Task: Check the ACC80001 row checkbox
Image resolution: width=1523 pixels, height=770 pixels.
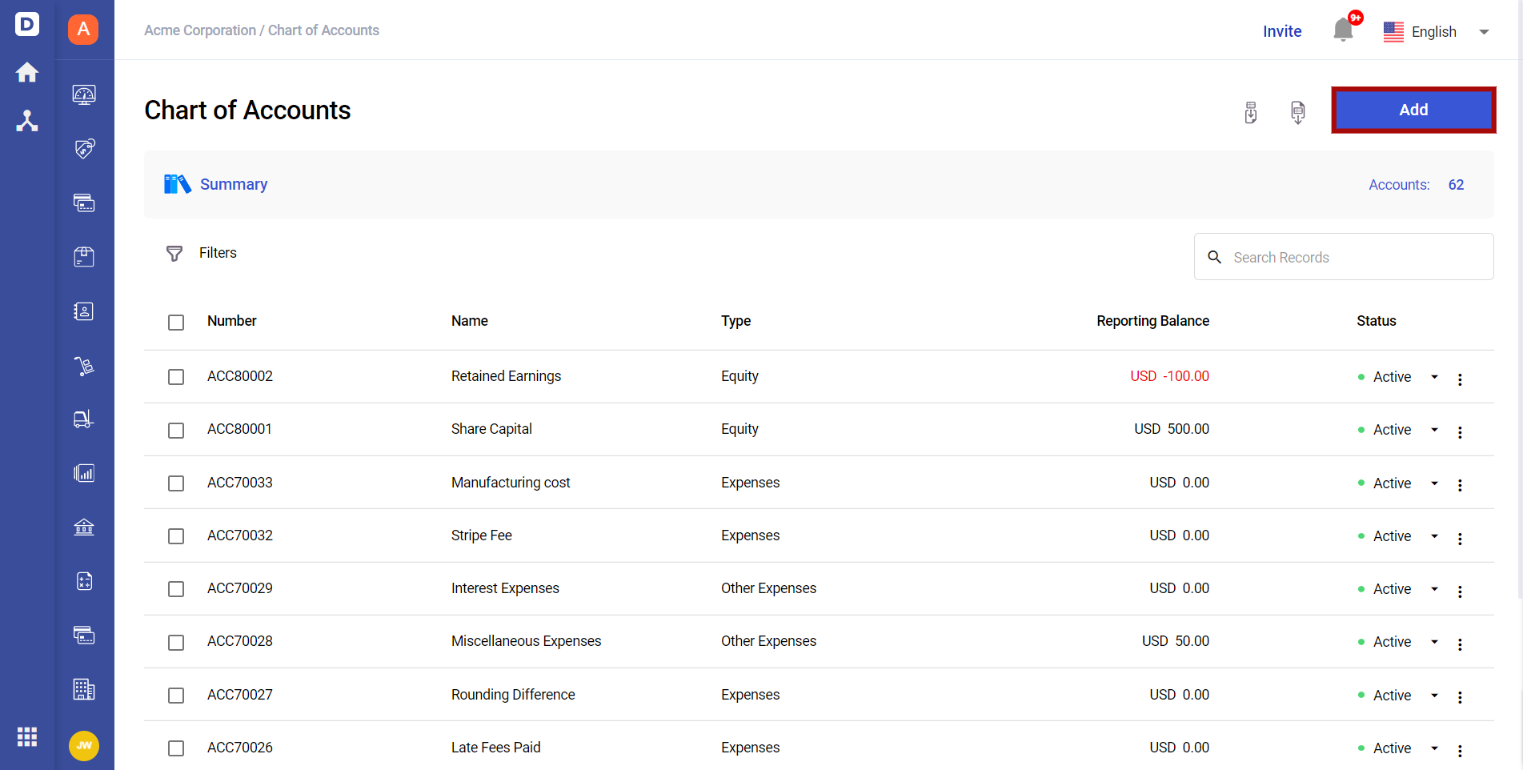Action: point(176,430)
